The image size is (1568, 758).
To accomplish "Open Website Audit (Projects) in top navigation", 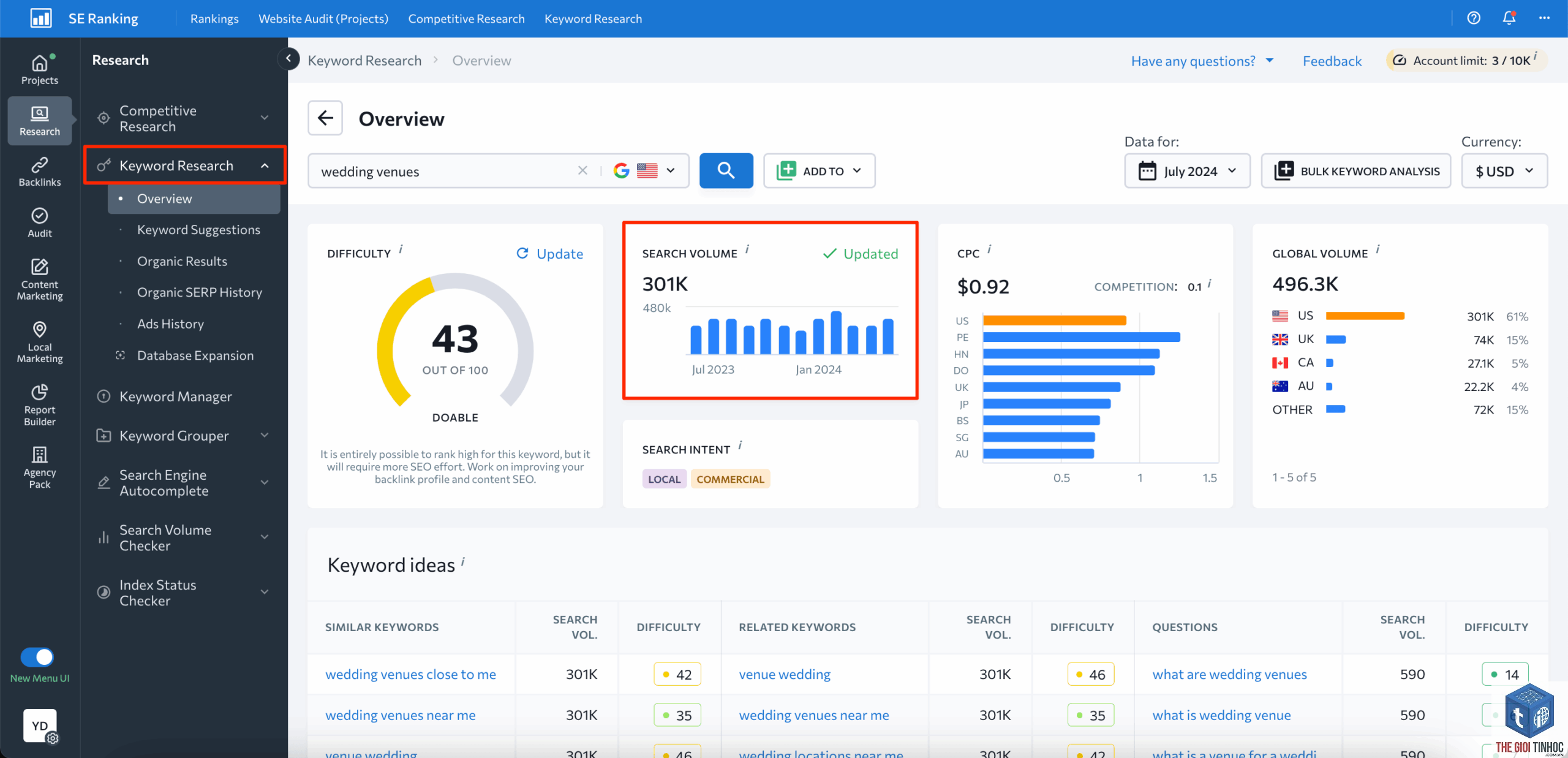I will click(323, 18).
